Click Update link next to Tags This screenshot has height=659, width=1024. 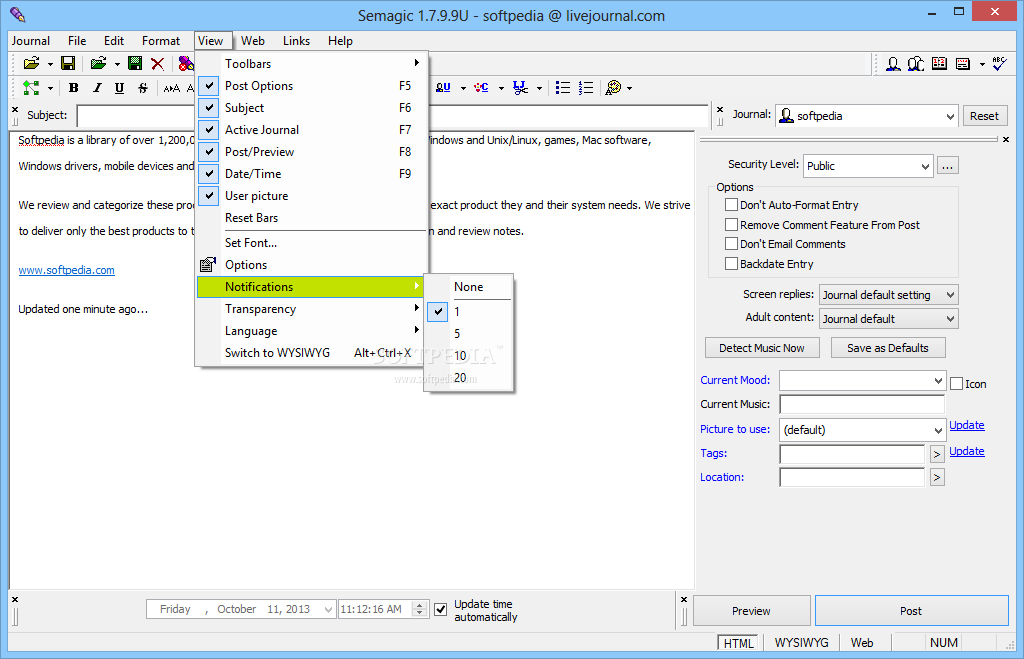(x=967, y=451)
